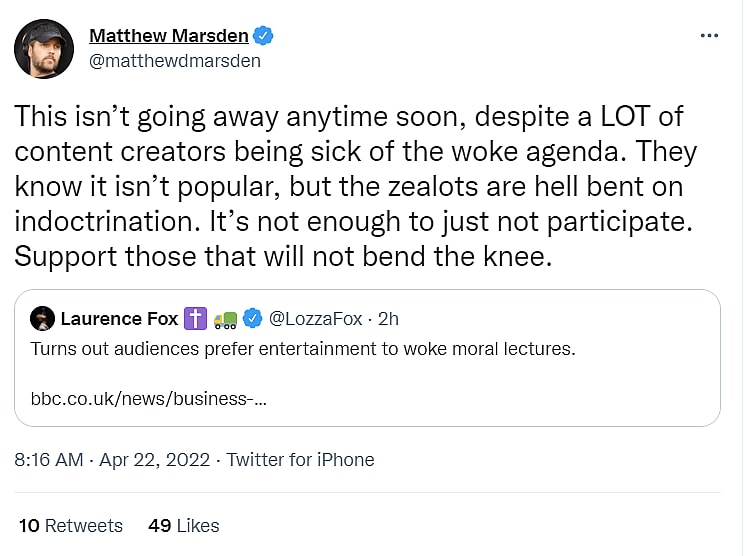This screenshot has height=556, width=747.
Task: Click the Twitter for iPhone source label
Action: pyautogui.click(x=300, y=460)
